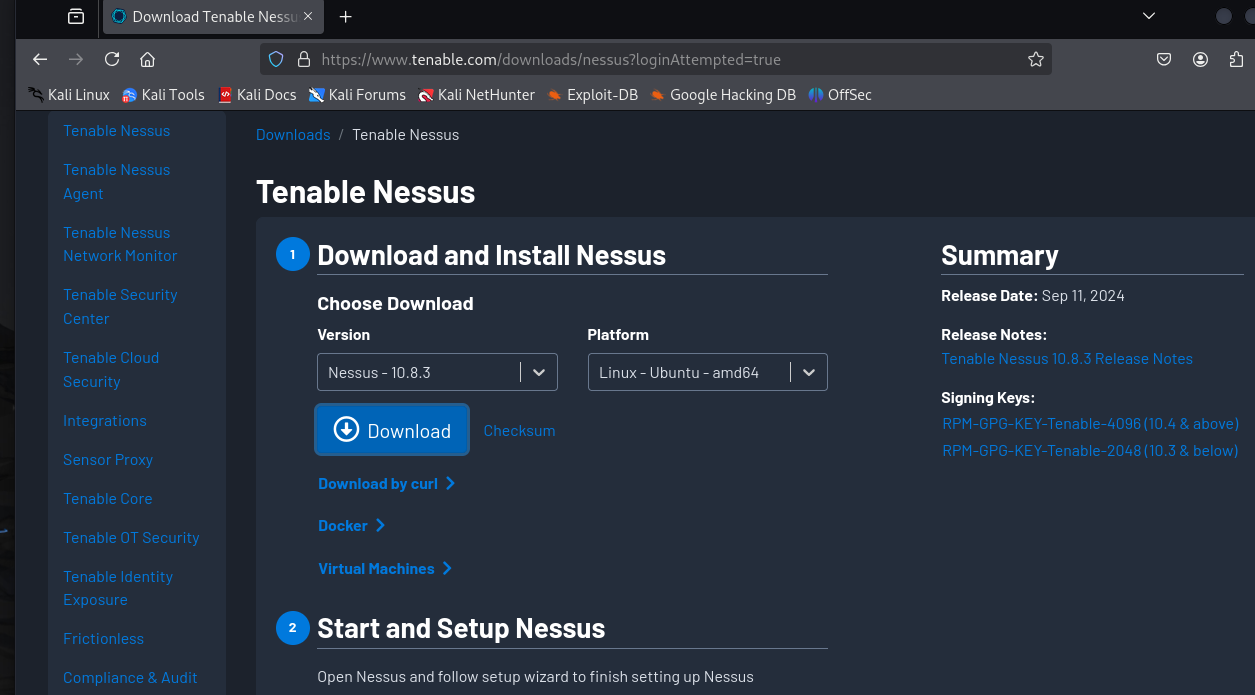Reload the current page

(112, 59)
